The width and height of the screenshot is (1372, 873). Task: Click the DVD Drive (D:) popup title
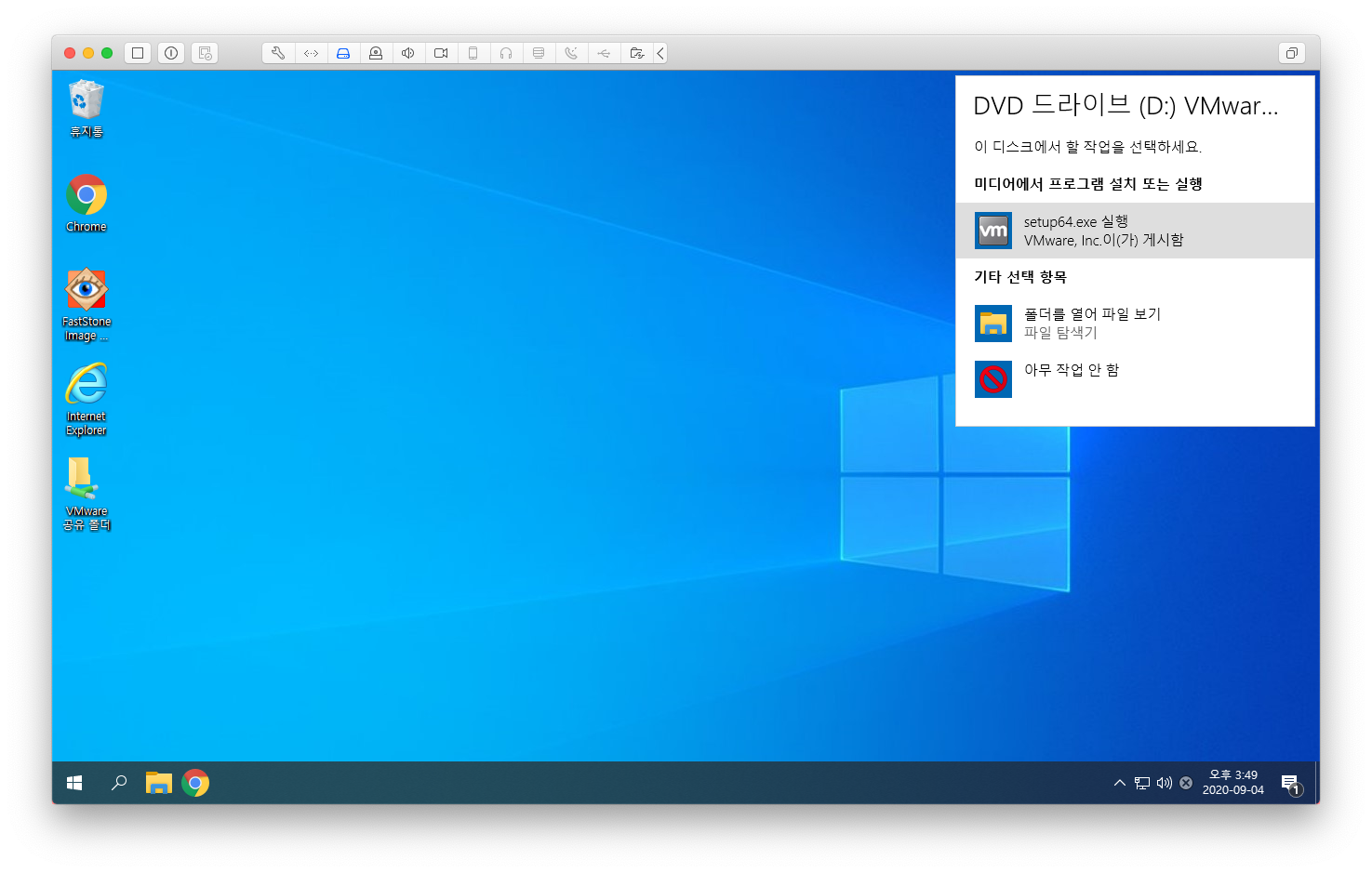(x=1126, y=106)
